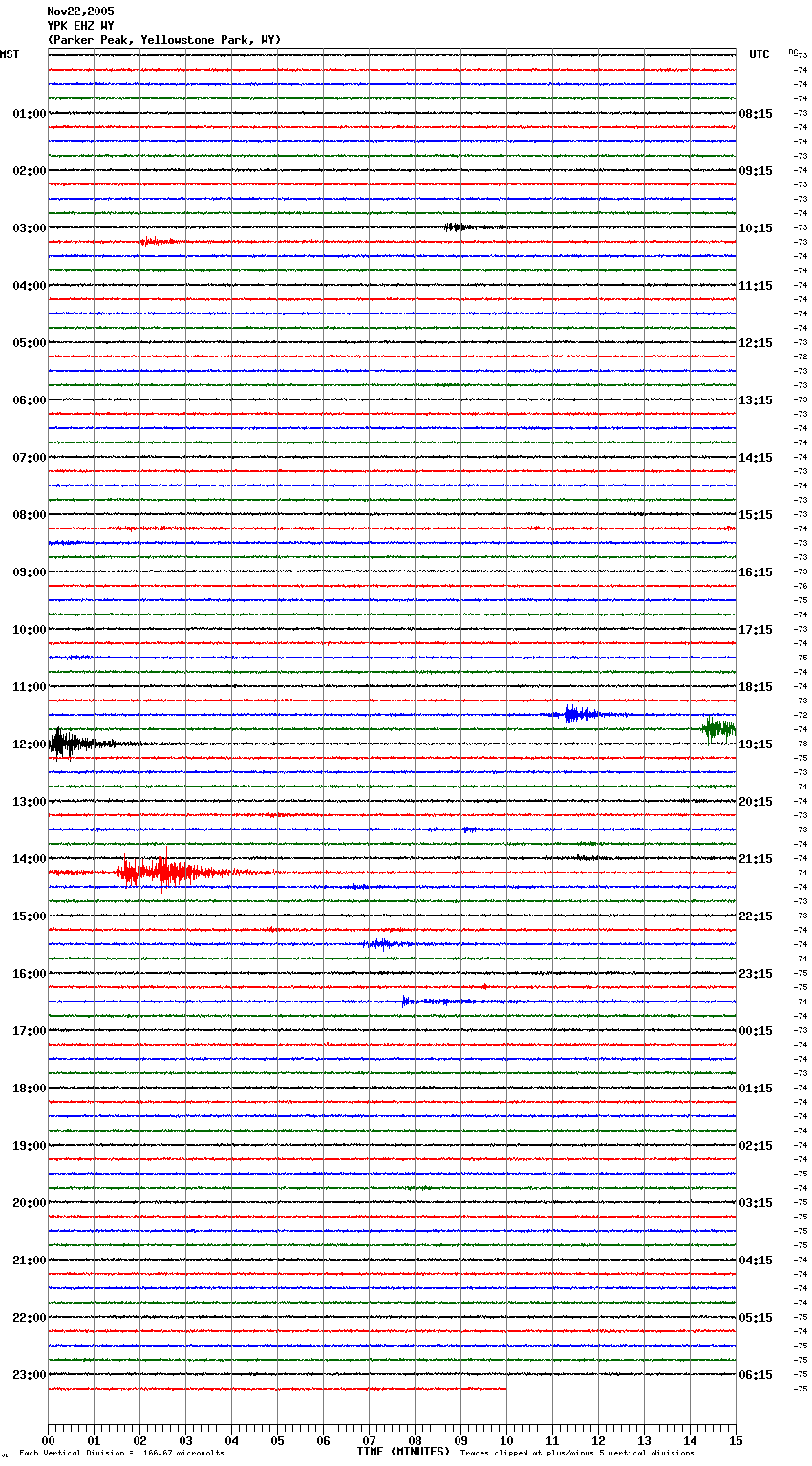The width and height of the screenshot is (812, 1466).
Task: Select the 20:00 MST row label
Action: 30,1203
